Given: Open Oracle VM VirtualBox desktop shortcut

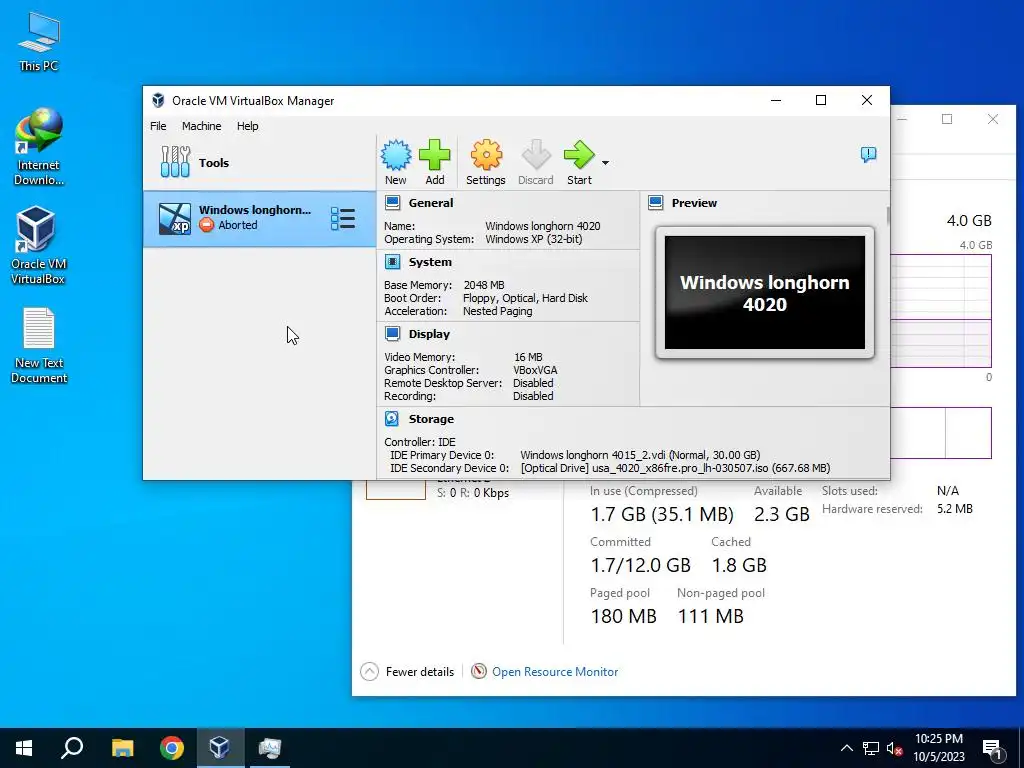Looking at the screenshot, I should (x=38, y=245).
